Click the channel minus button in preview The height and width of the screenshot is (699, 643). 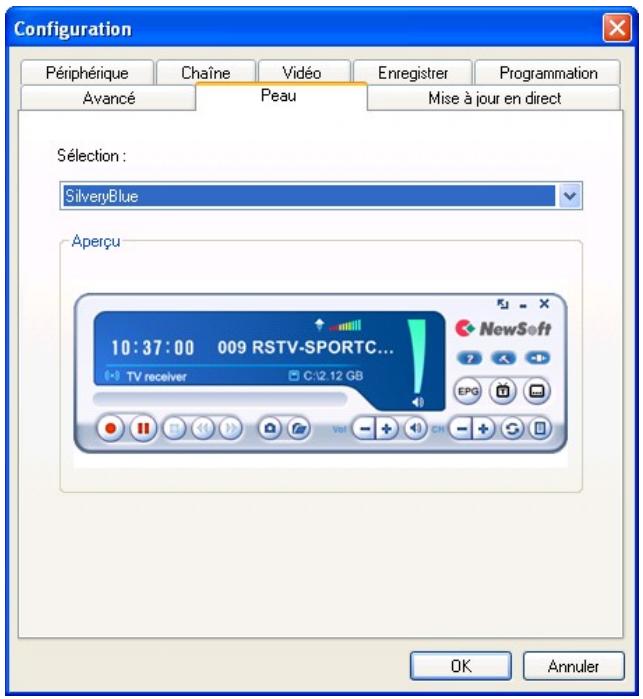point(462,429)
